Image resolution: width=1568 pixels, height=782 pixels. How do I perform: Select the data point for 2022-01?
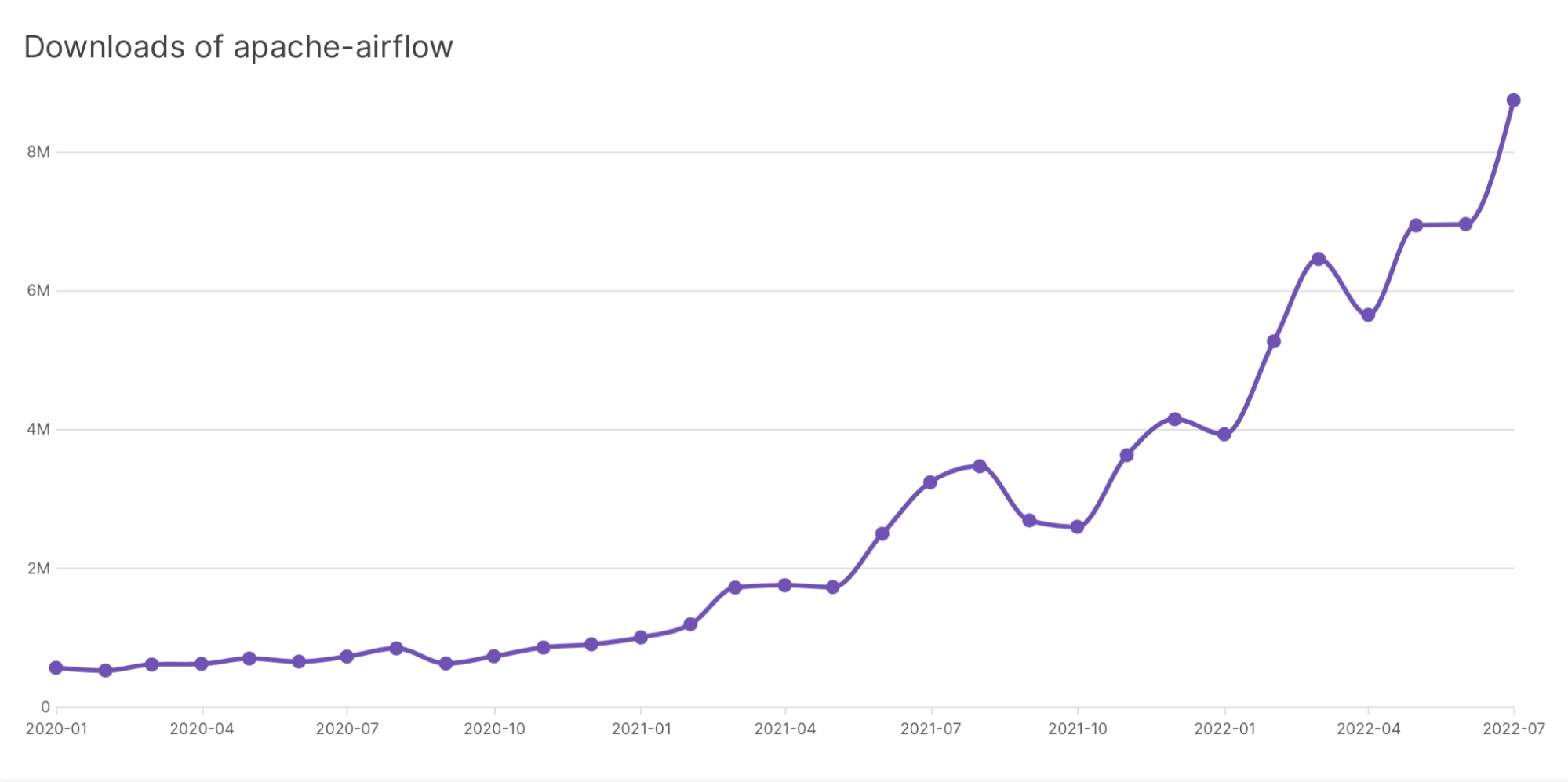click(x=1224, y=434)
